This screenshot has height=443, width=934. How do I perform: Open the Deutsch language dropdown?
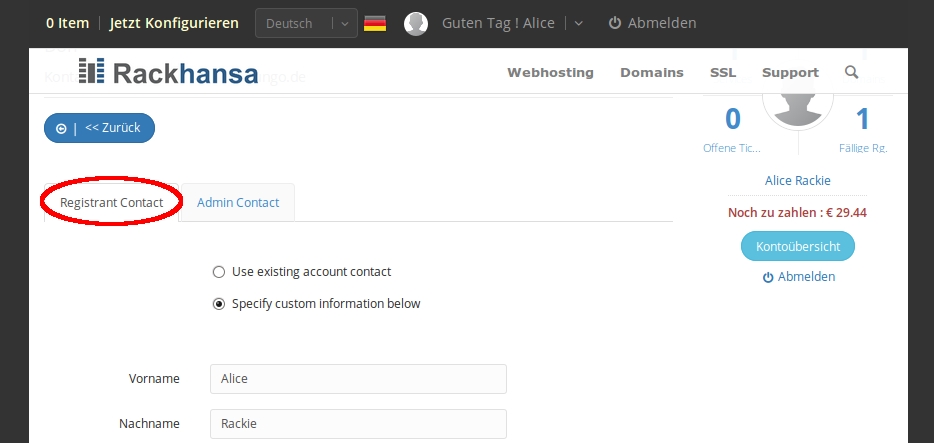click(x=306, y=23)
